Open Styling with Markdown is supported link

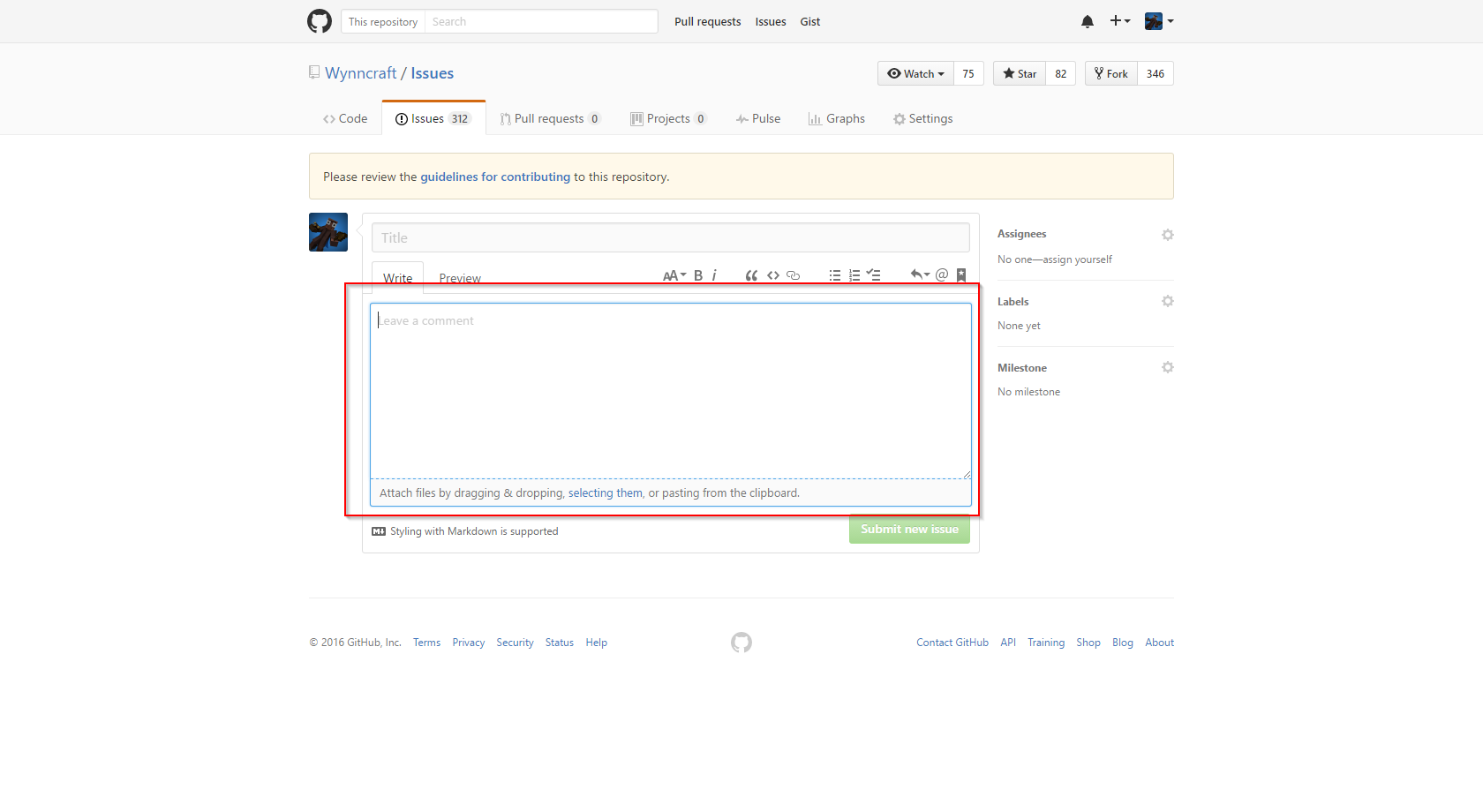(x=465, y=531)
